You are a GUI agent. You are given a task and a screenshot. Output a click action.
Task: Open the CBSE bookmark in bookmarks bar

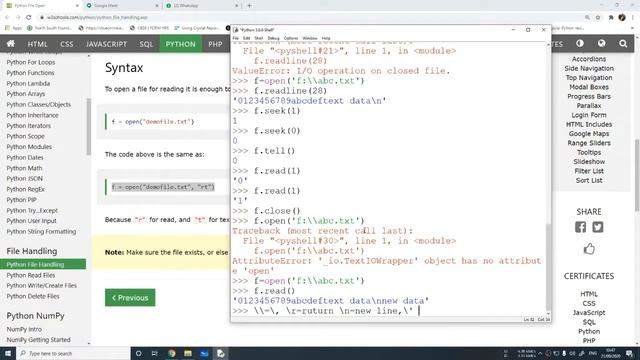[x=149, y=28]
